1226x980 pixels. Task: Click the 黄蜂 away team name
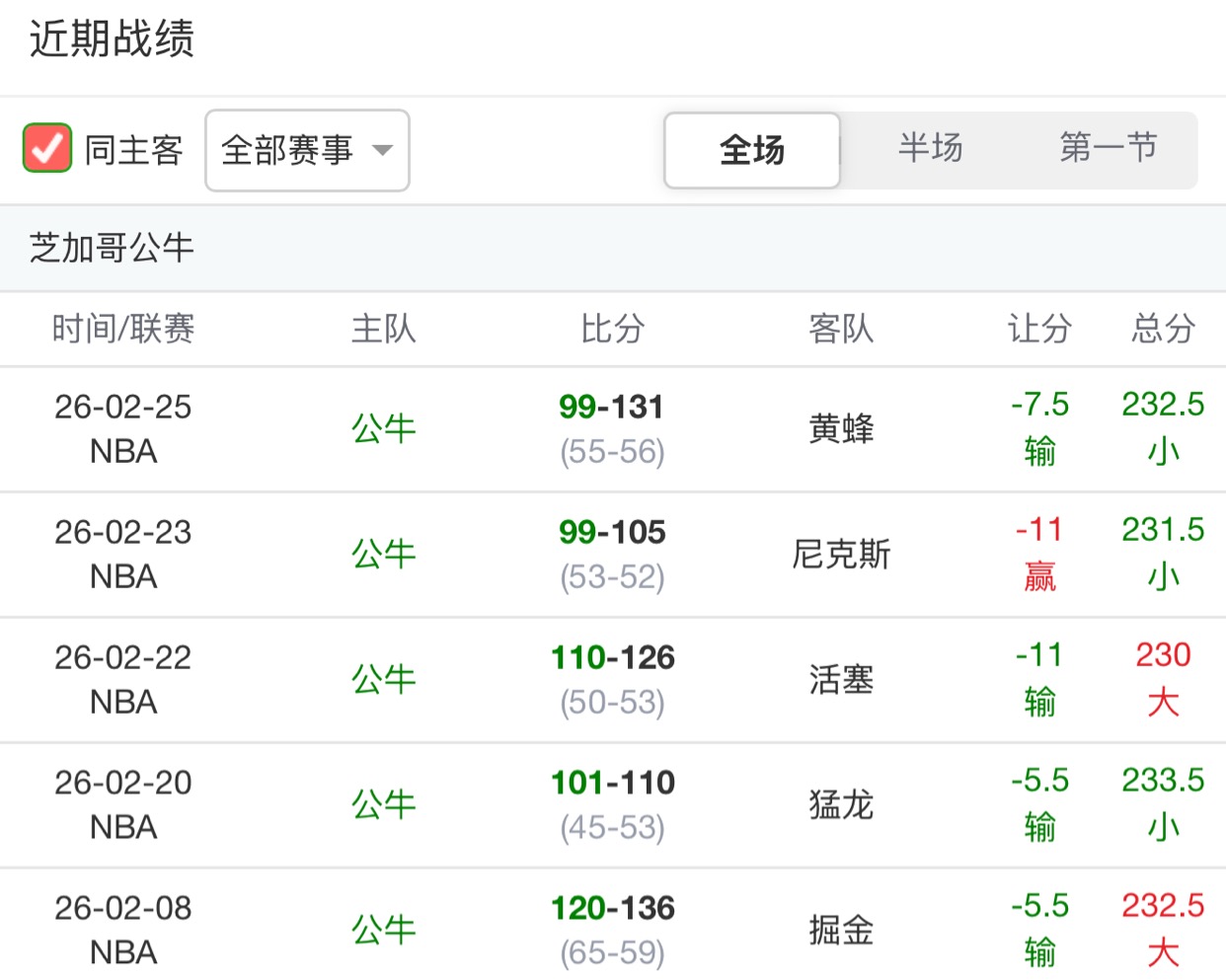tap(841, 429)
